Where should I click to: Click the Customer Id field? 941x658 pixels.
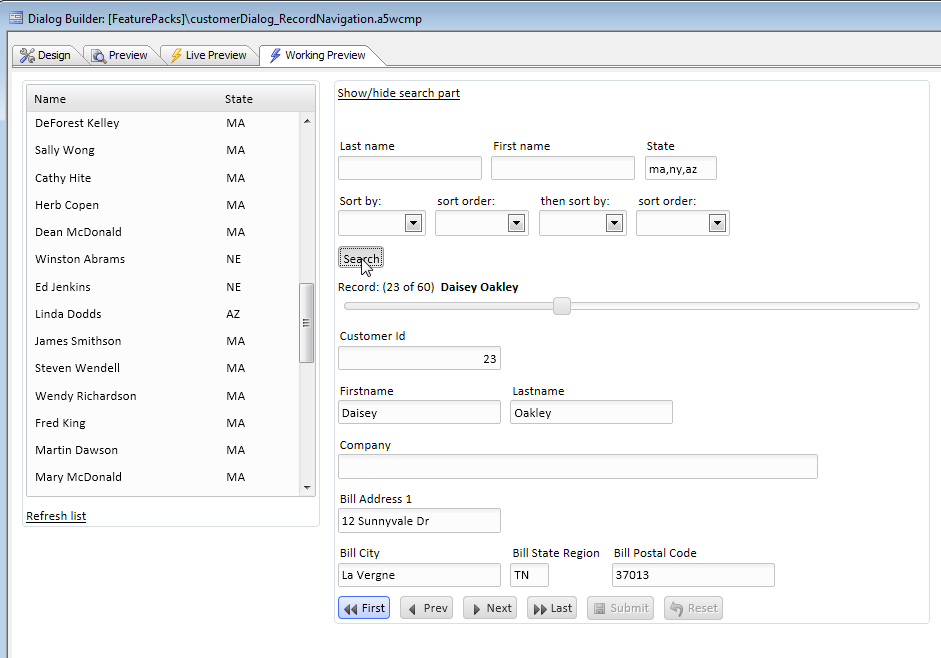(419, 358)
